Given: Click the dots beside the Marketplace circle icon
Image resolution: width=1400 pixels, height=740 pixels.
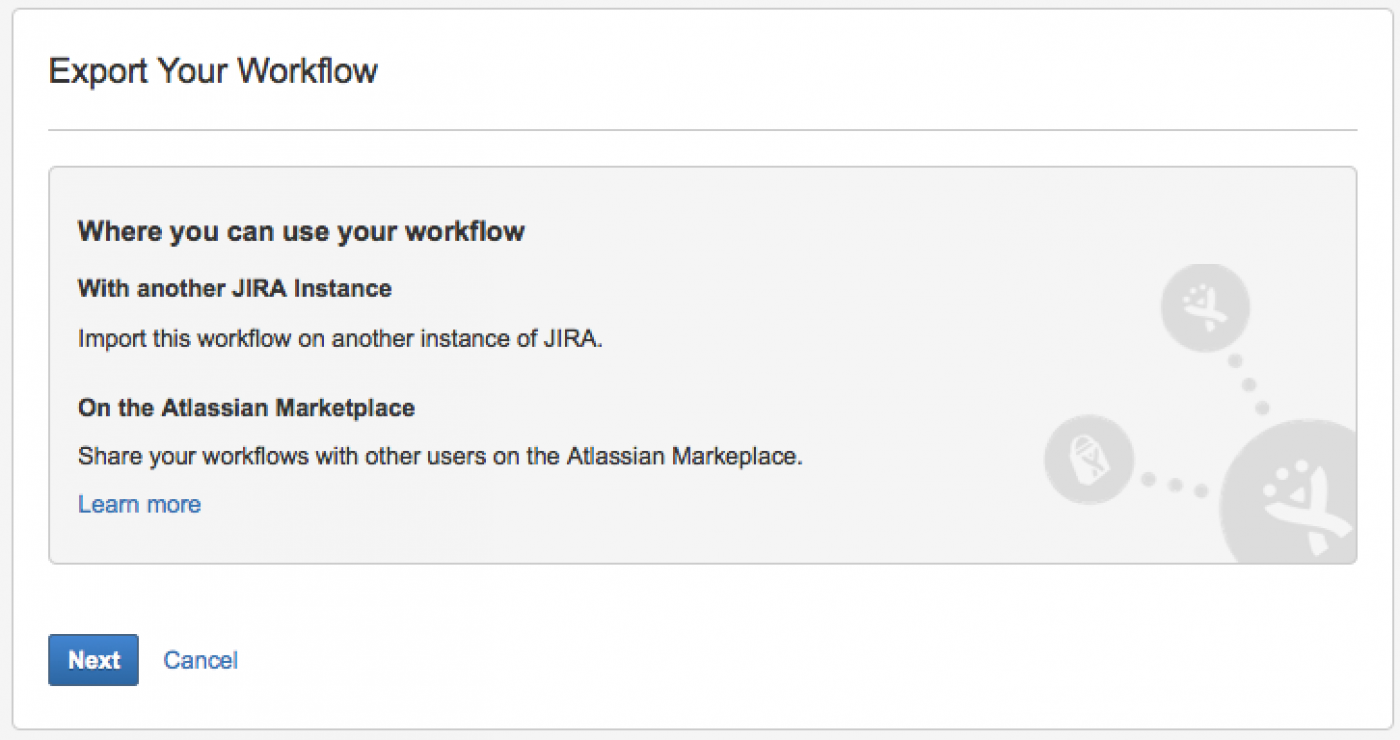Looking at the screenshot, I should coord(1174,485).
